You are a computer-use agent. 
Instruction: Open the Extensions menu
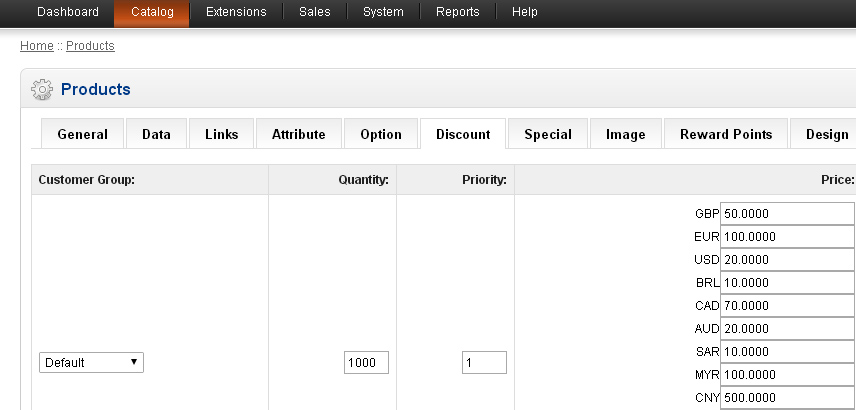tap(236, 12)
